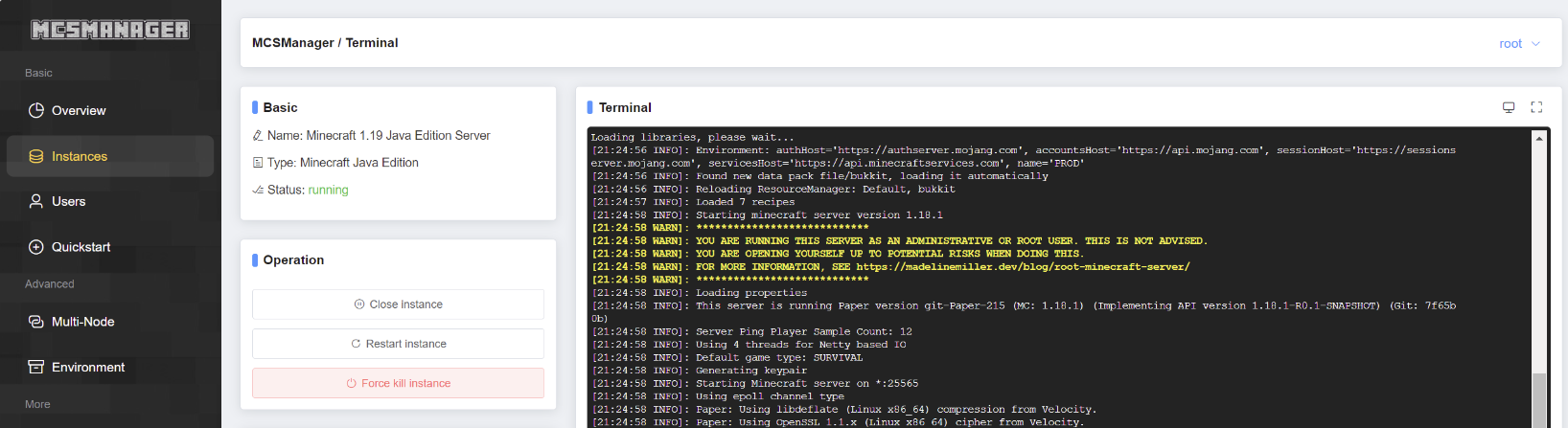Image resolution: width=1568 pixels, height=428 pixels.
Task: Click the MCSManager / Terminal breadcrumb
Action: [x=325, y=43]
